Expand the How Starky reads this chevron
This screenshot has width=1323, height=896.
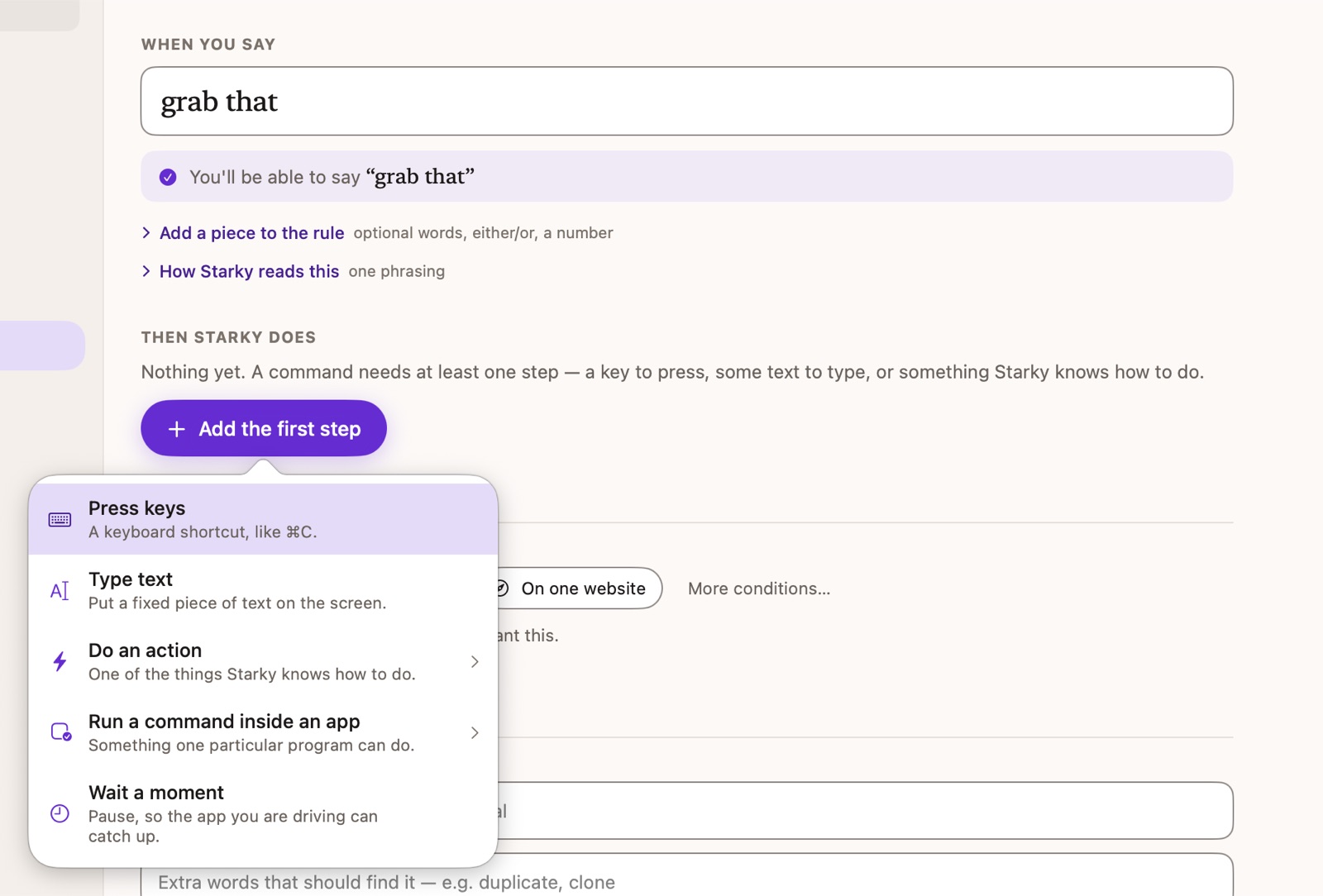pyautogui.click(x=146, y=271)
